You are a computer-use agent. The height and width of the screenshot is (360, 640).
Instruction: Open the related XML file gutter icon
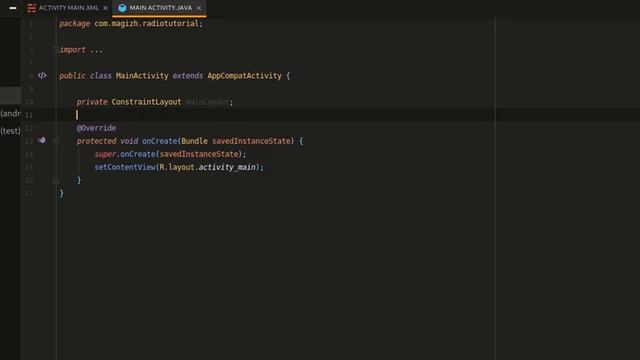42,76
